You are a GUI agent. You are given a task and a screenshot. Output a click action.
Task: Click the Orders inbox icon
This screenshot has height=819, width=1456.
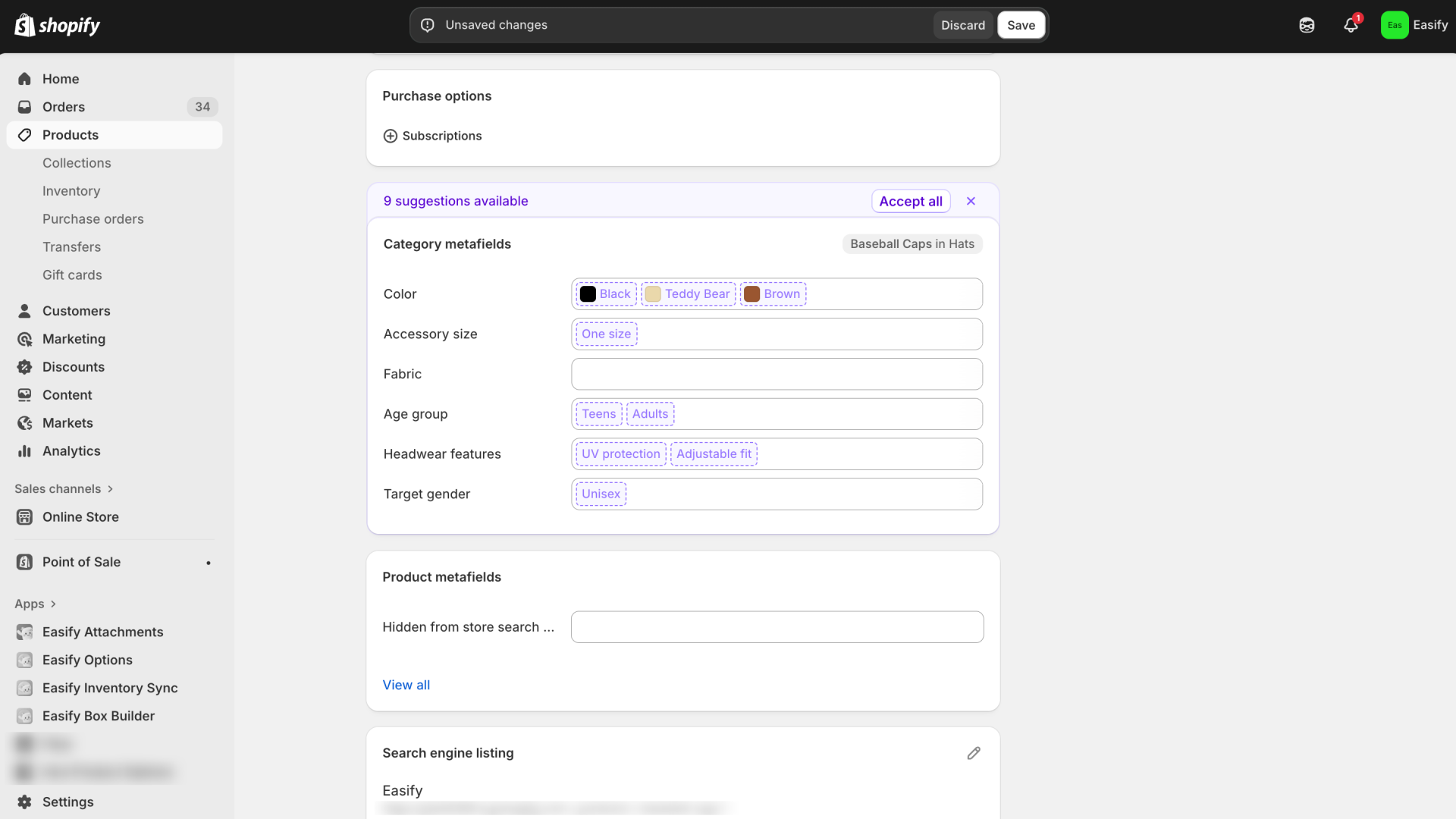(24, 107)
